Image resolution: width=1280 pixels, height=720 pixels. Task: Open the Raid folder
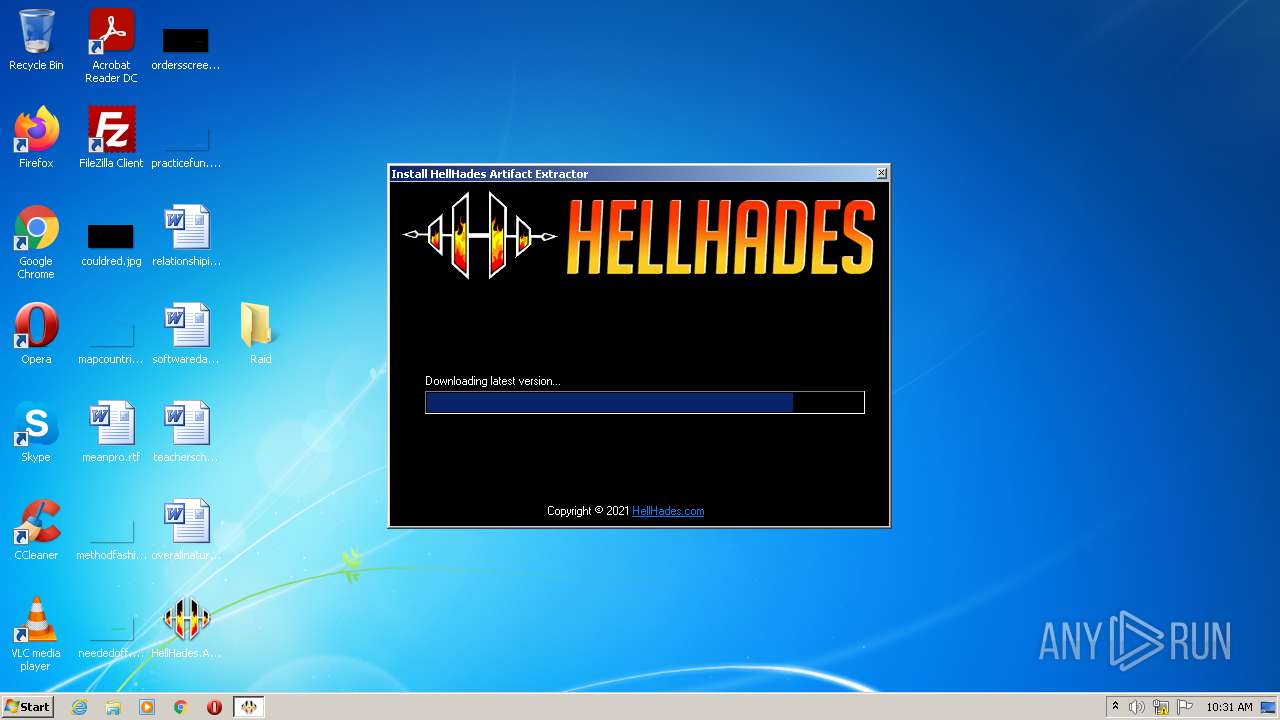tap(260, 334)
